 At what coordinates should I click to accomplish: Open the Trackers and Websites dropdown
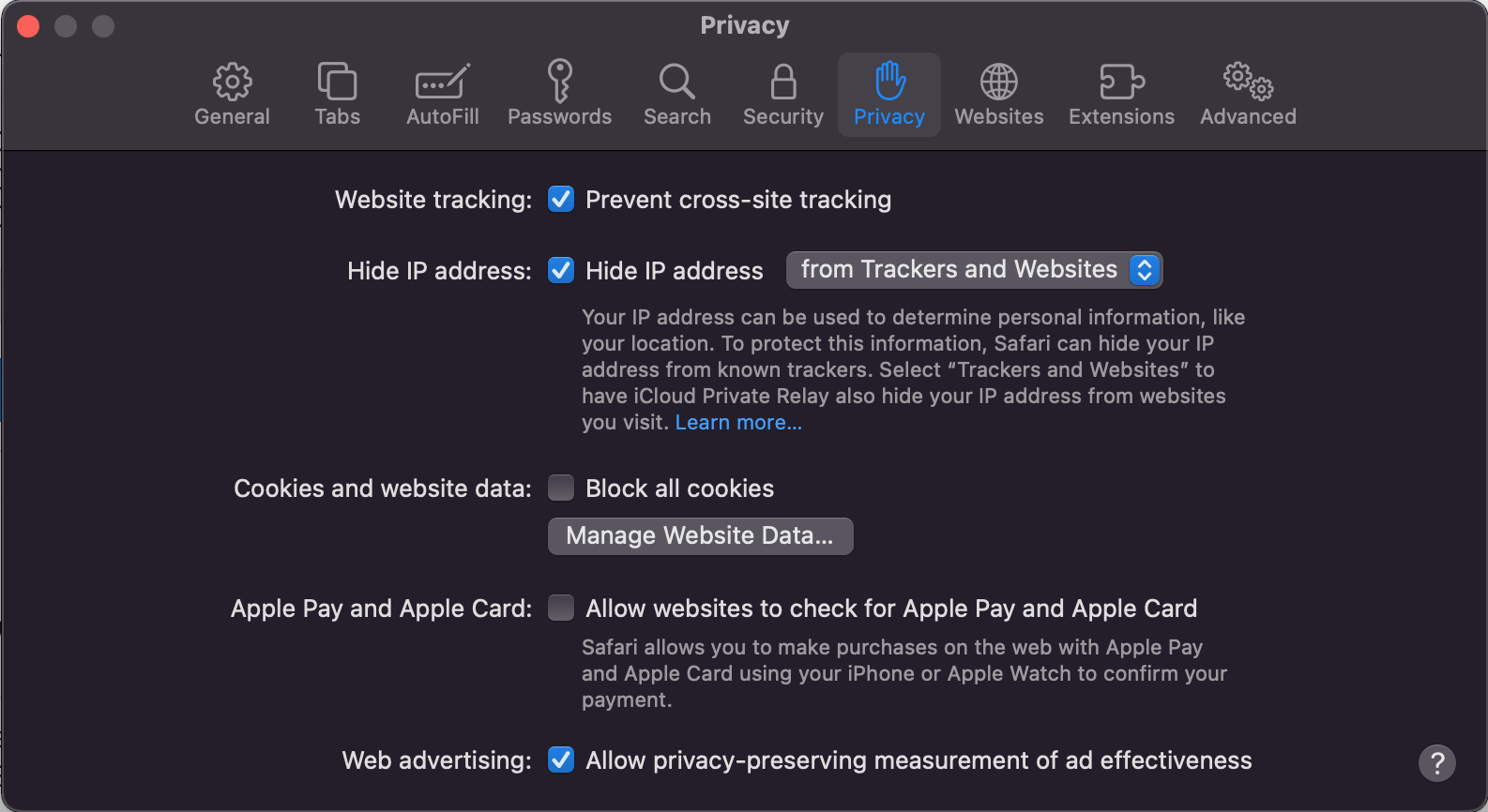pos(974,270)
